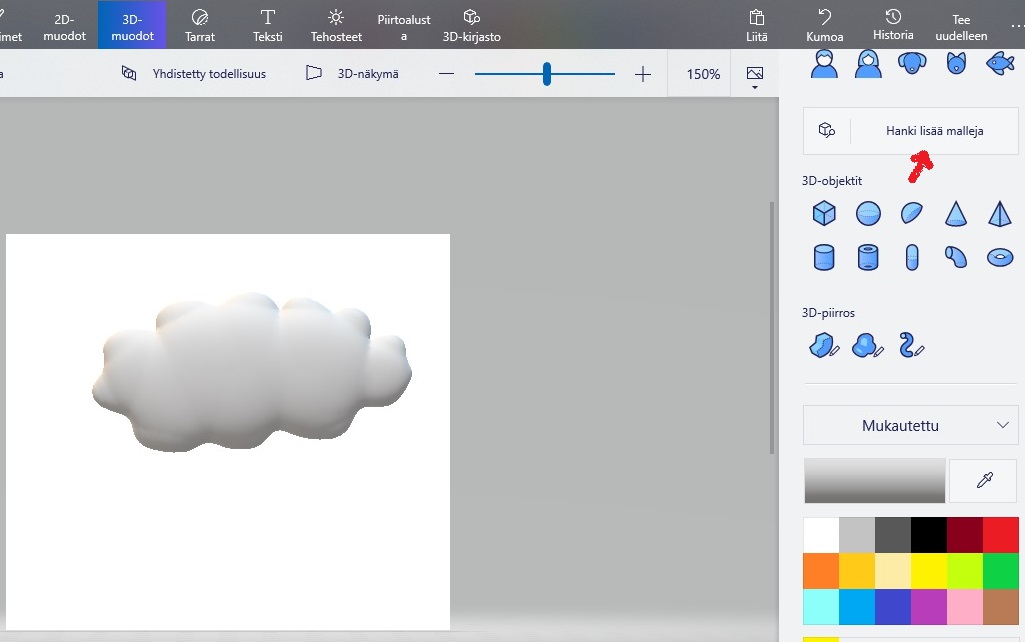Pick the 3D cone shape
This screenshot has width=1025, height=642.
[x=956, y=213]
